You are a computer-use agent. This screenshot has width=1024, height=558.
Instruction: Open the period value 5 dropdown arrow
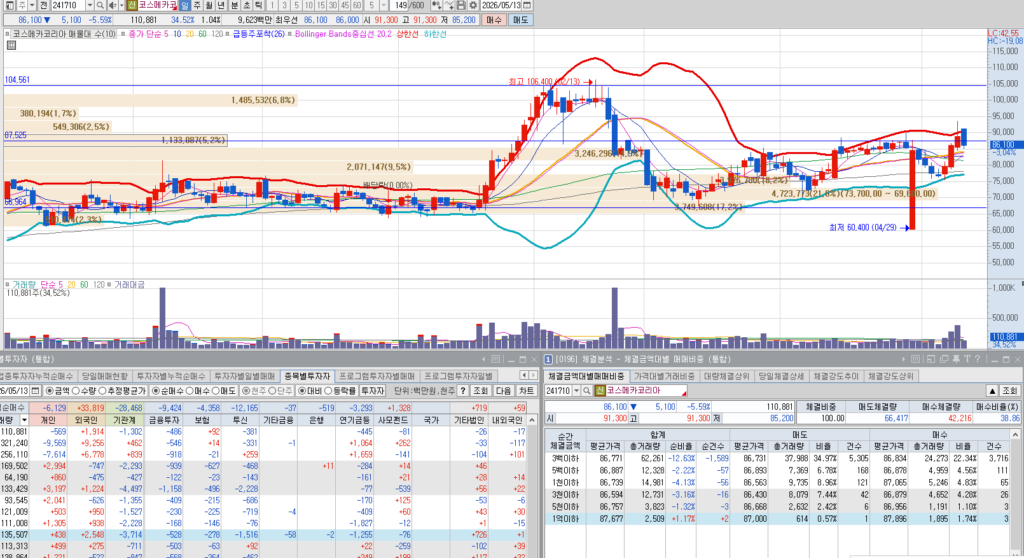pos(383,5)
